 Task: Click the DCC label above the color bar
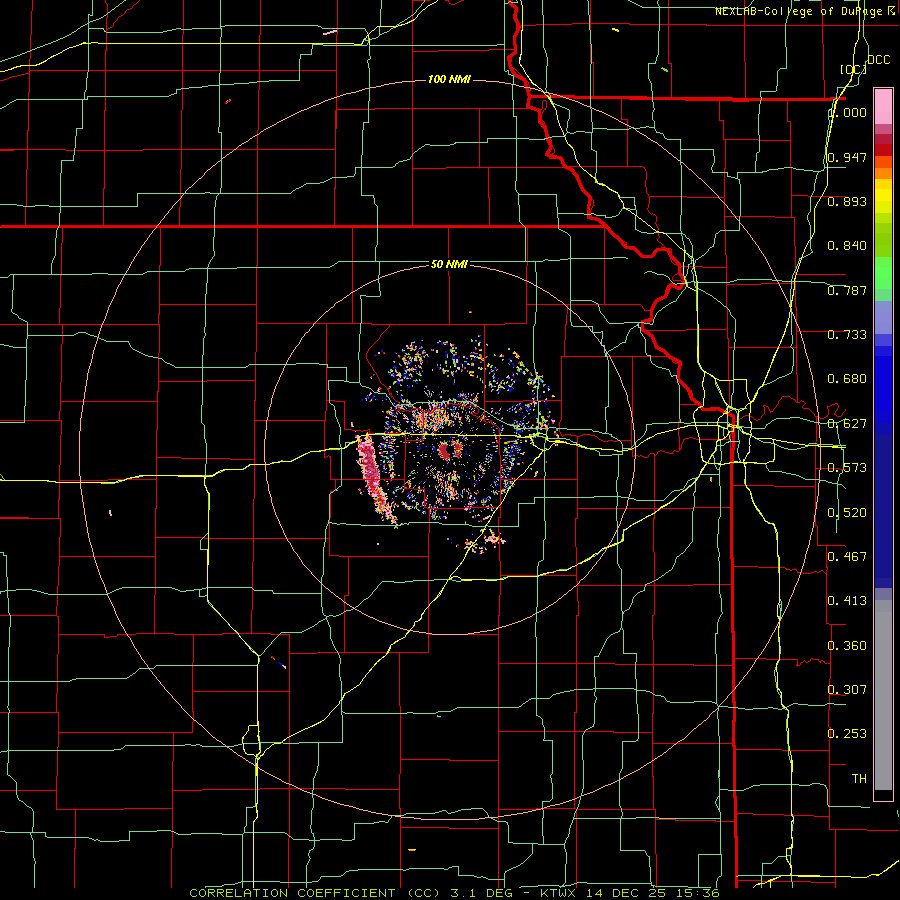coord(878,60)
